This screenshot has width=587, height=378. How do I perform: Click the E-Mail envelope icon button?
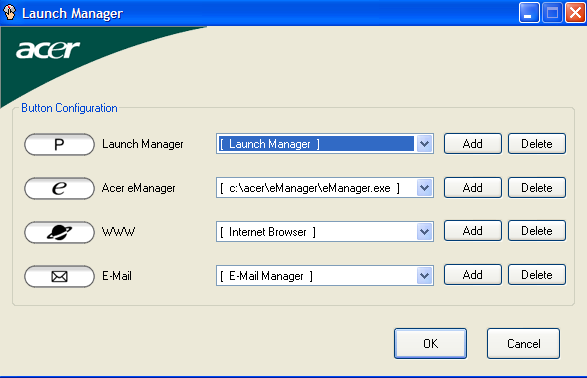pos(59,276)
